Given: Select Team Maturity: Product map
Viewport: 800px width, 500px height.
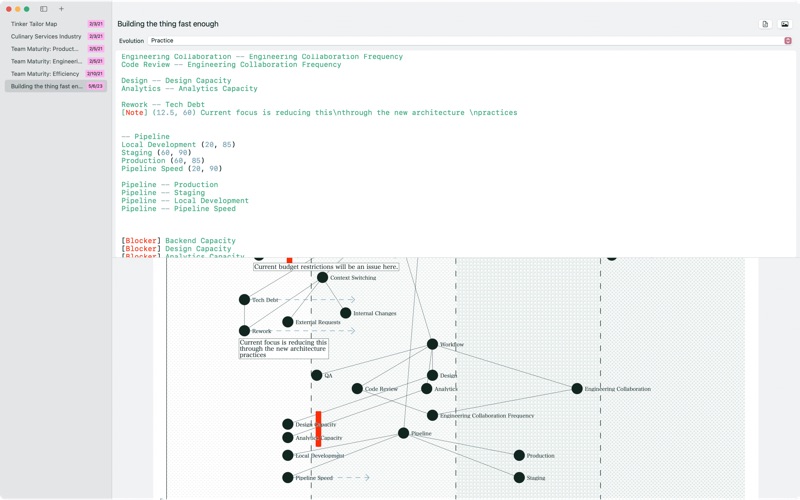Looking at the screenshot, I should tap(56, 49).
